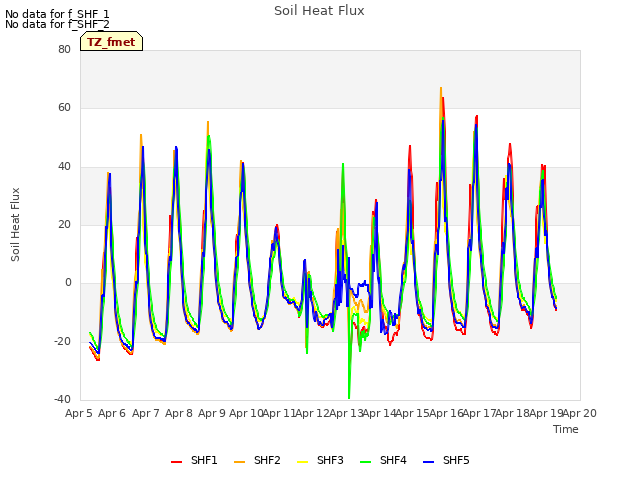
Task: Click the -40 y-axis tick label
Action: pyautogui.click(x=62, y=399)
